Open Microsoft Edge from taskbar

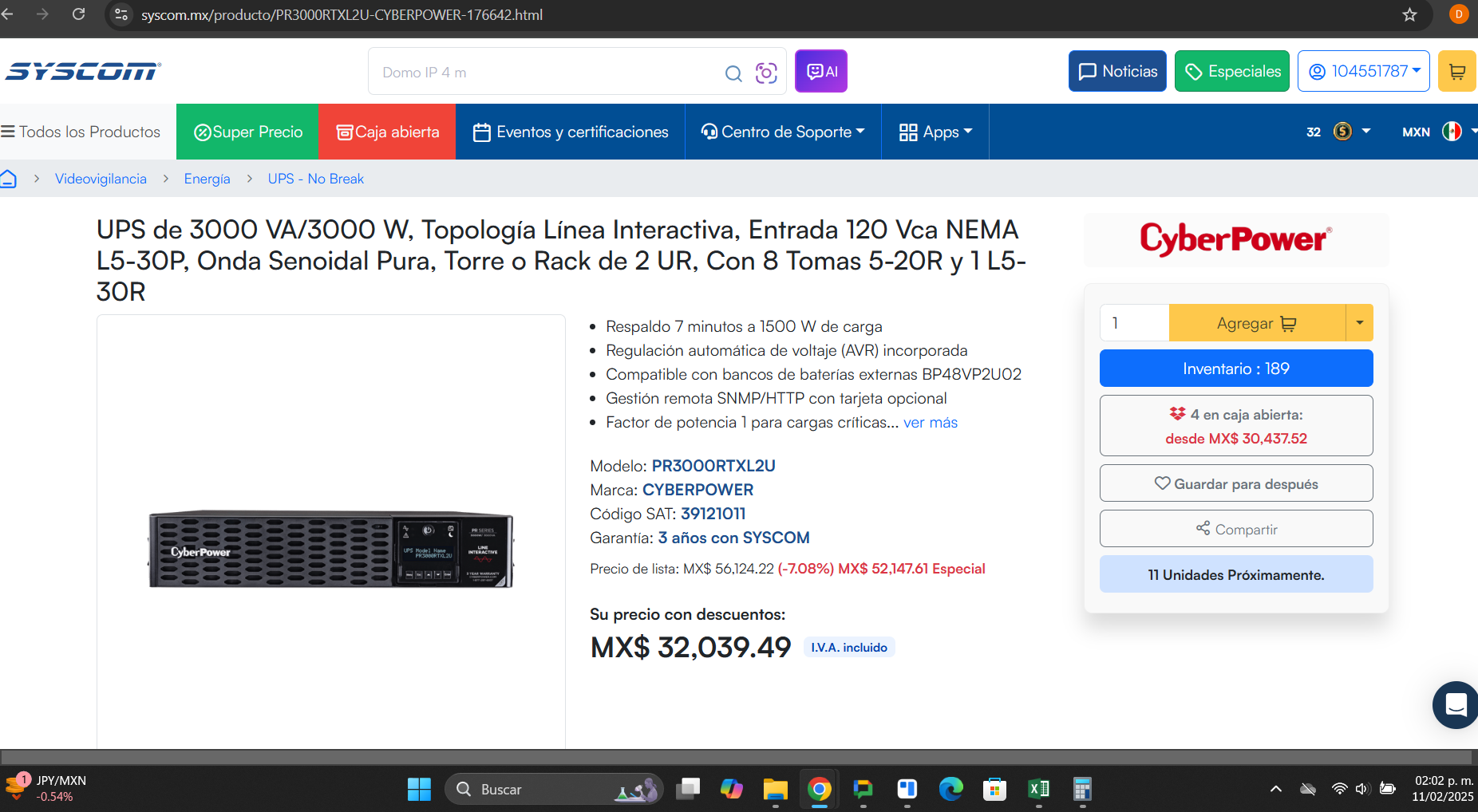click(x=950, y=789)
